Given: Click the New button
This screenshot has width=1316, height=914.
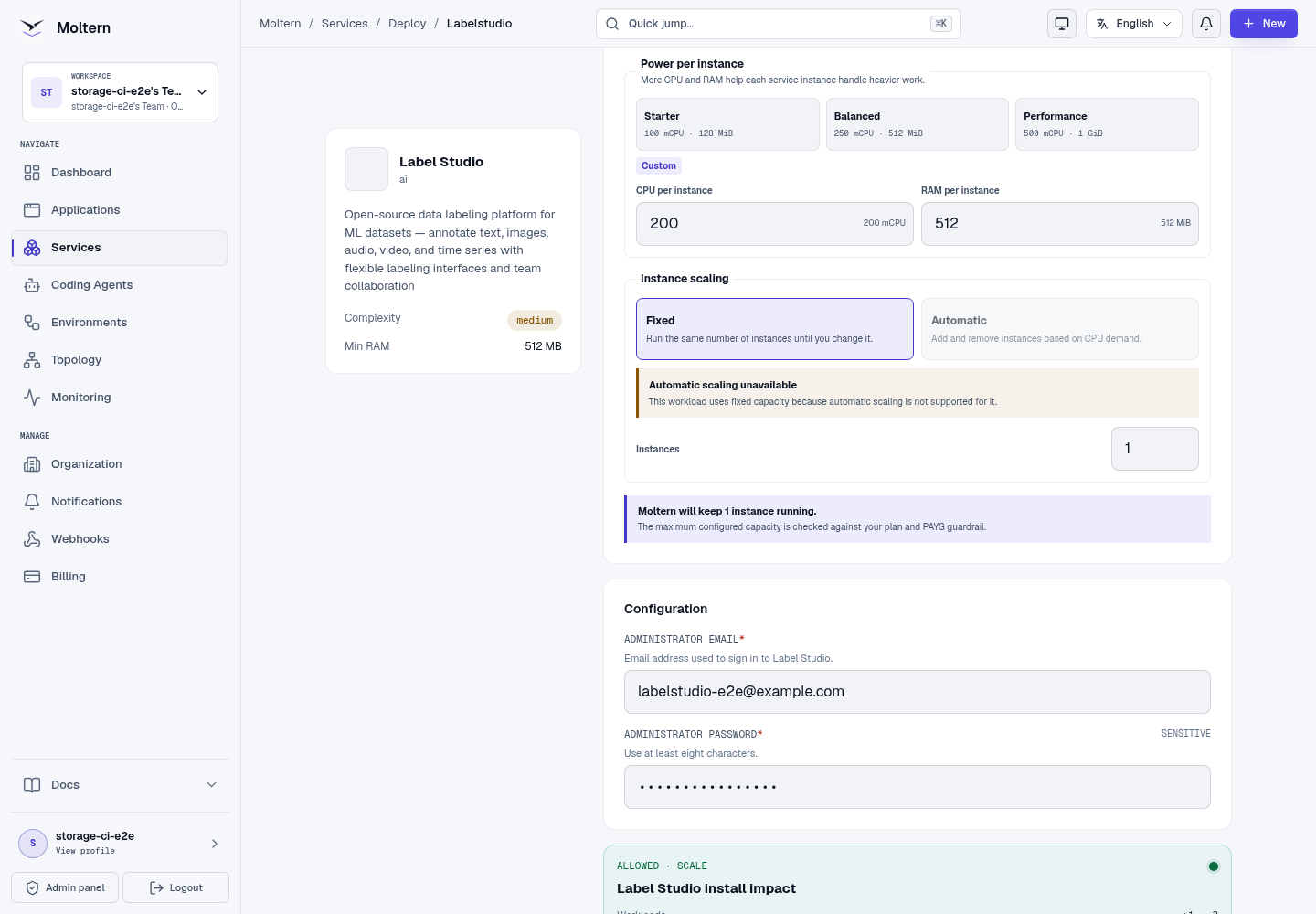Looking at the screenshot, I should click(1264, 24).
